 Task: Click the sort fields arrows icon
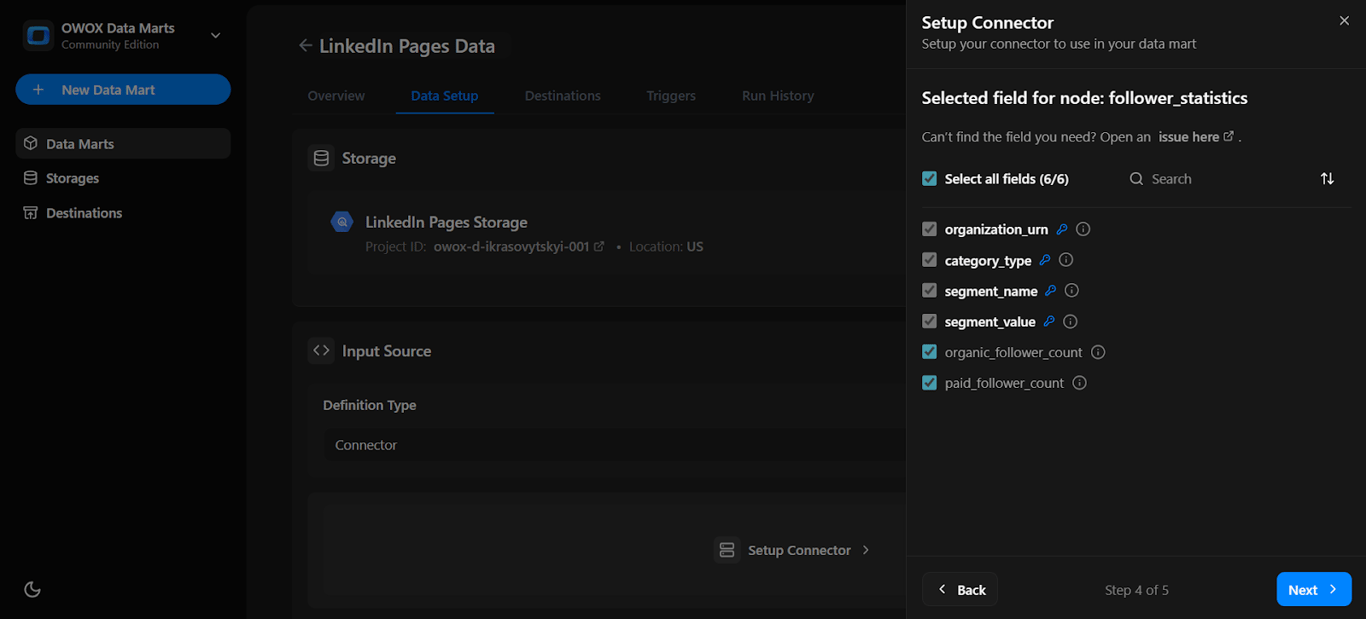click(1327, 178)
